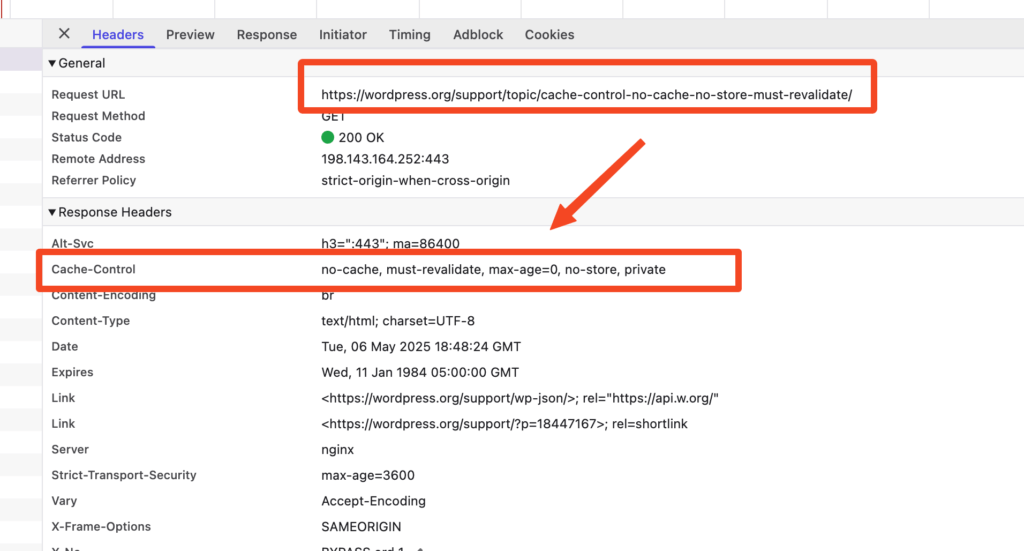Select the SAMEORIGIN value

[360, 527]
